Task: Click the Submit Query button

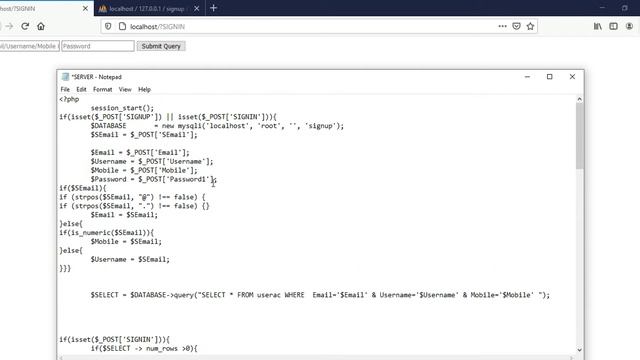Action: 161,46
